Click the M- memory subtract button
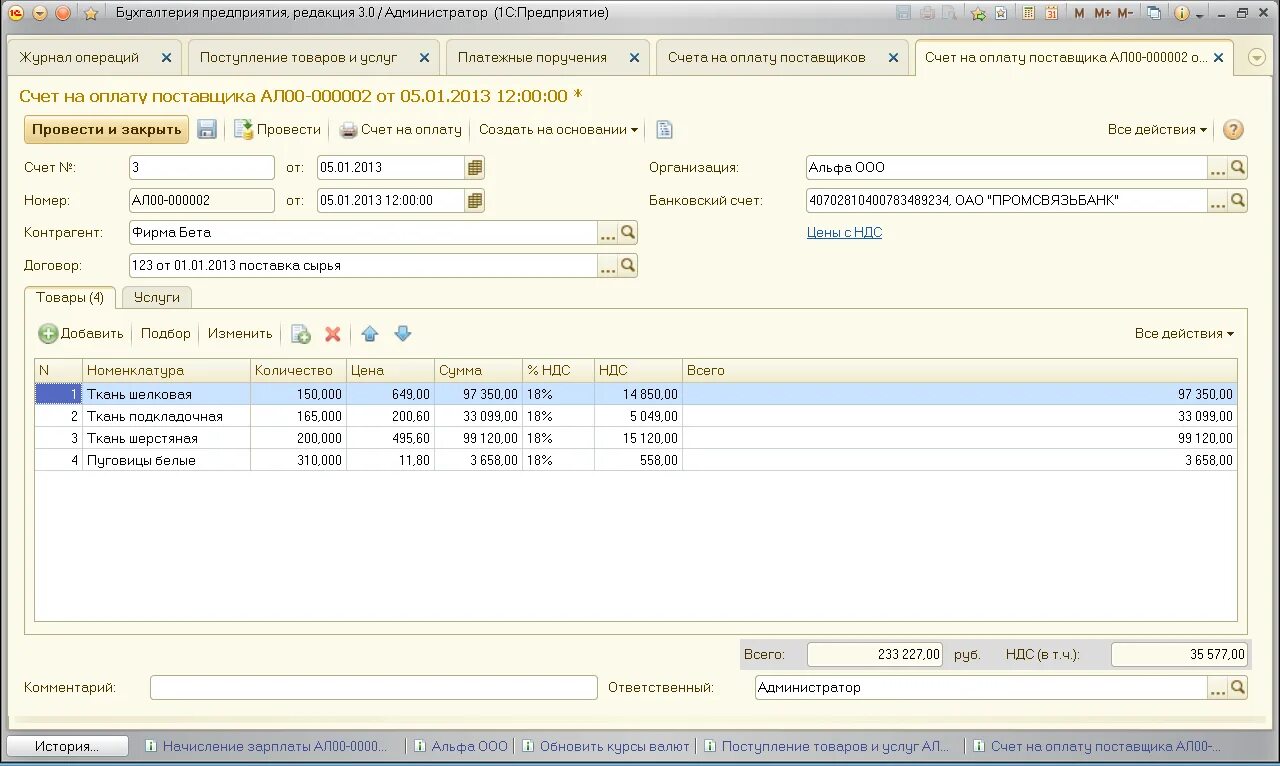 (x=1126, y=13)
